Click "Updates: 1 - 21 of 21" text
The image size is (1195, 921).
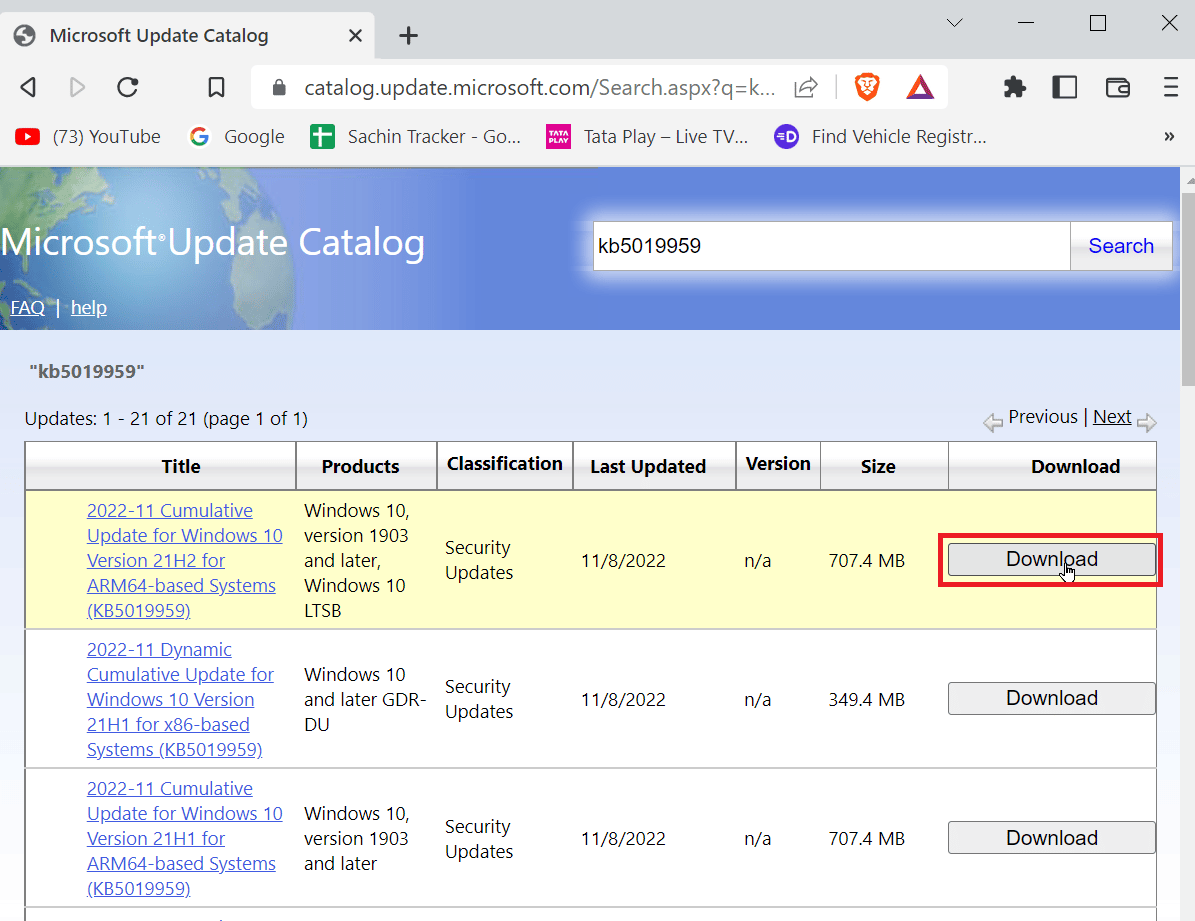click(x=112, y=419)
